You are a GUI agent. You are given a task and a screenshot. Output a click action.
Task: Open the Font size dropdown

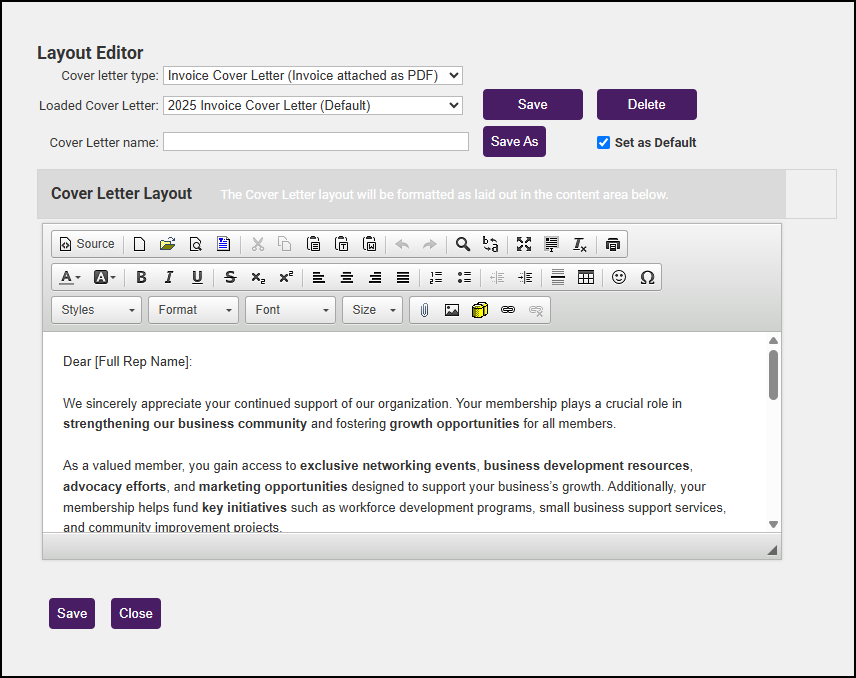click(372, 310)
